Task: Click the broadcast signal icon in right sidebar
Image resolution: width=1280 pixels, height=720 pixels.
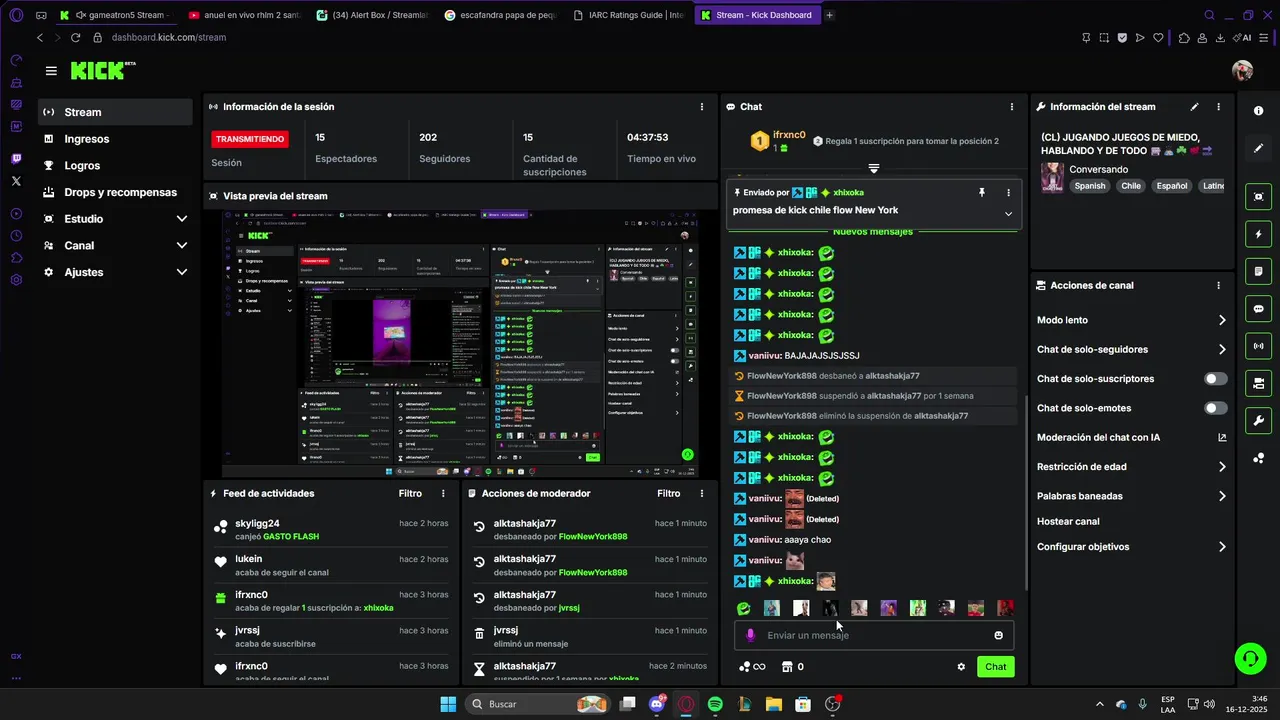Action: 1259,346
